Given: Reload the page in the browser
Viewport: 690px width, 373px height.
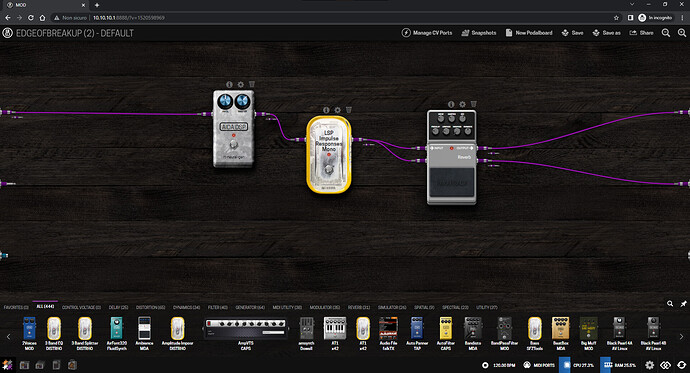Looking at the screenshot, I should point(31,18).
